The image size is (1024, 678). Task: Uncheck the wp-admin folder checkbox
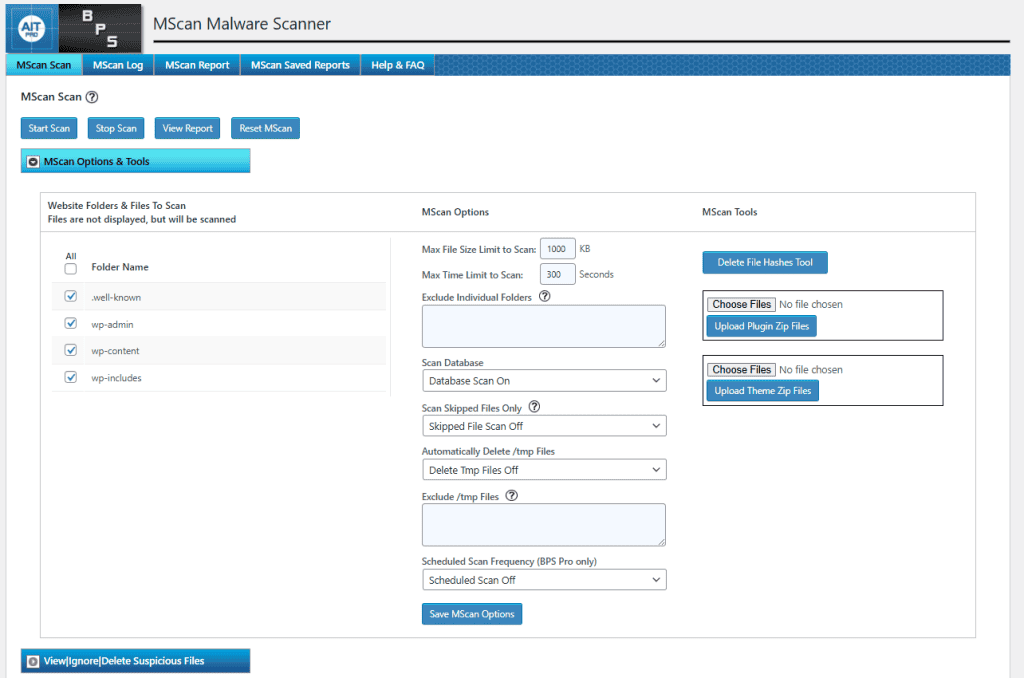71,323
